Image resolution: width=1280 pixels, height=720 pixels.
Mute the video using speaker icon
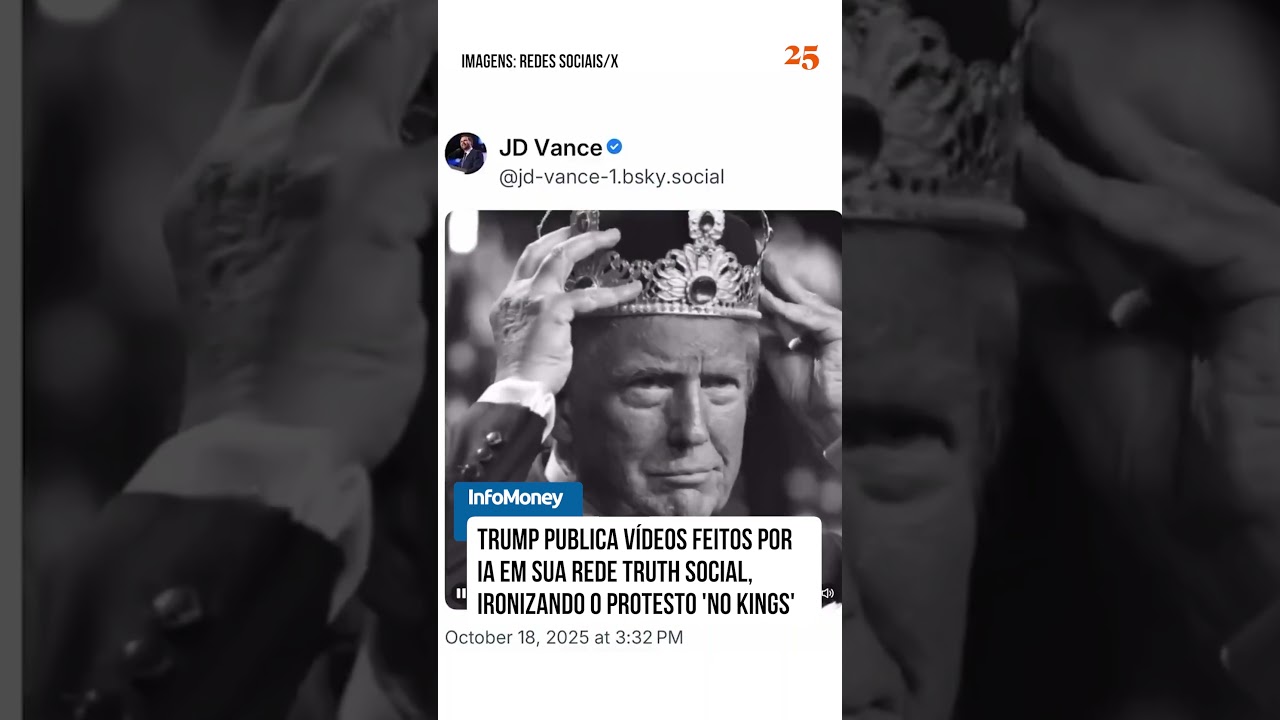[827, 593]
